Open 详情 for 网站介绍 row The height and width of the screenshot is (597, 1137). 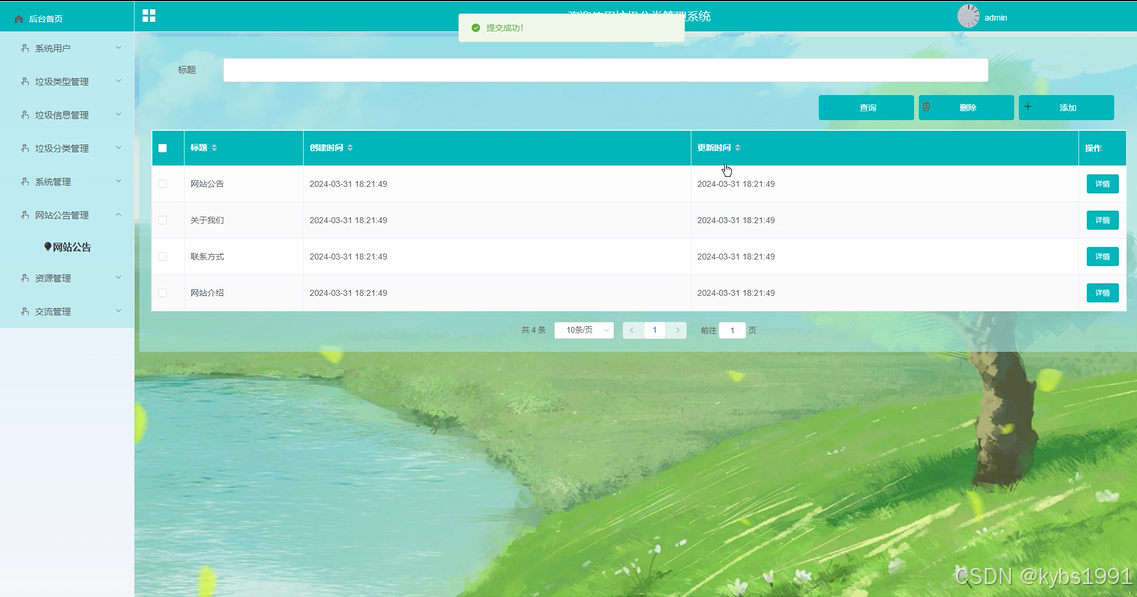(1102, 292)
